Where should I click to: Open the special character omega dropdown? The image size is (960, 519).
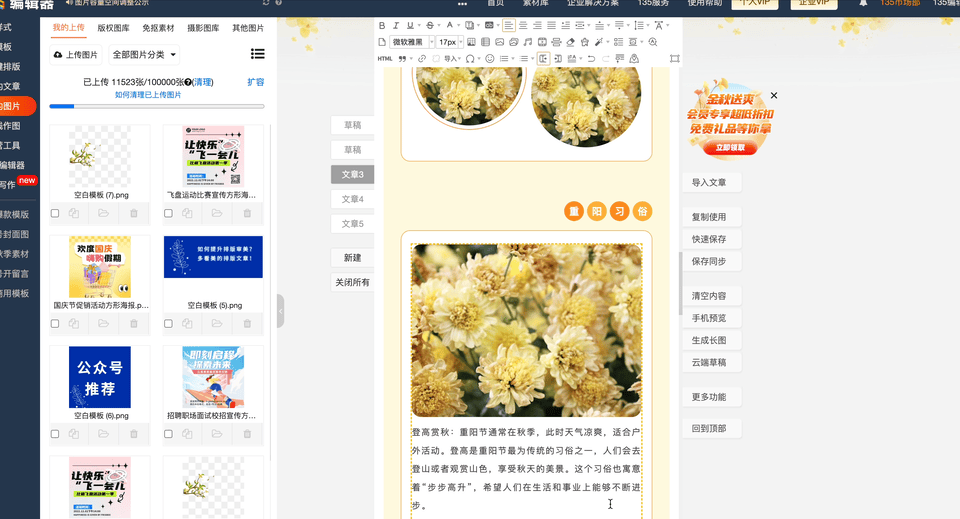coord(479,59)
